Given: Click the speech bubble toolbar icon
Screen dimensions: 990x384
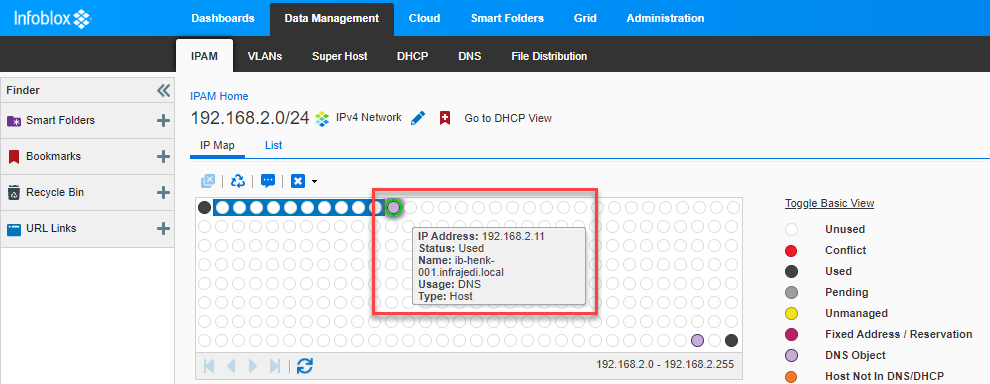Looking at the screenshot, I should tap(268, 181).
